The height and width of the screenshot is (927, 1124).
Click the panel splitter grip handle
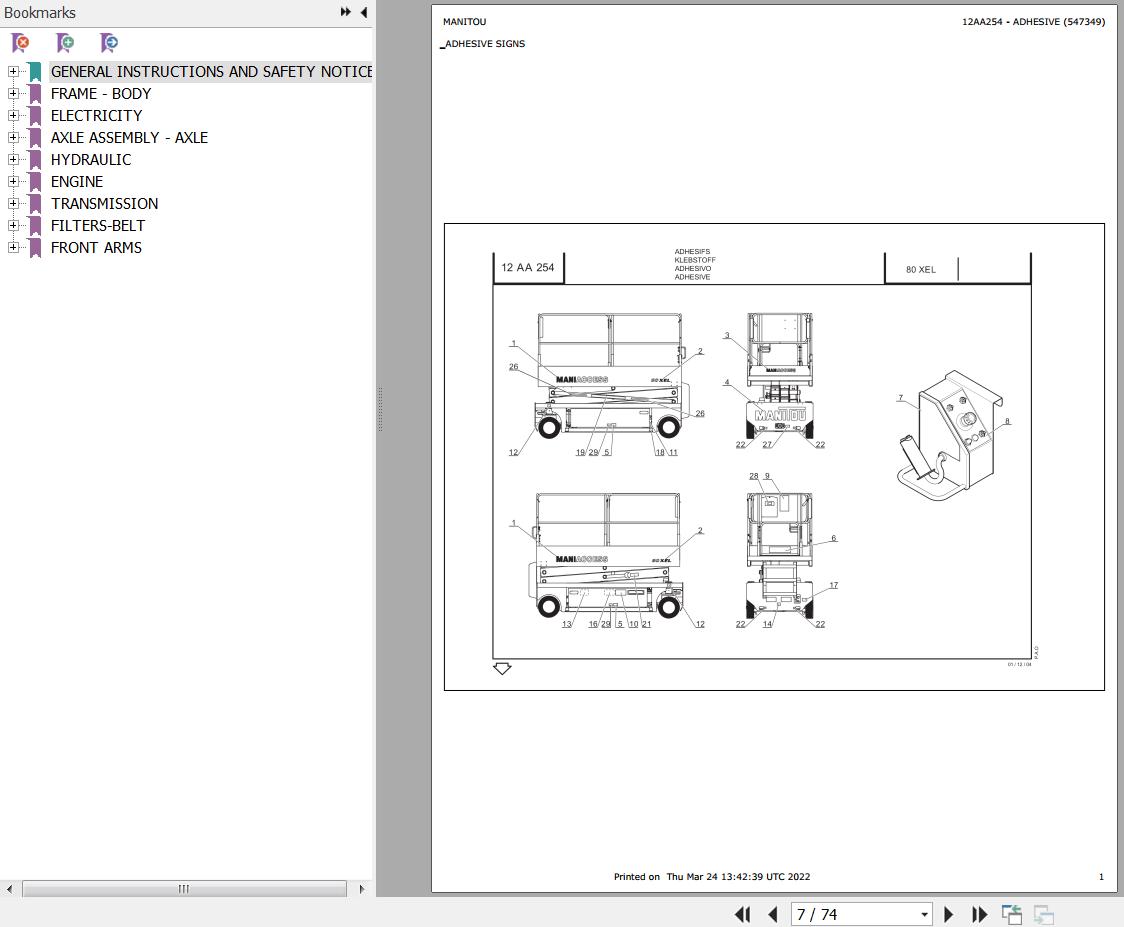[380, 409]
